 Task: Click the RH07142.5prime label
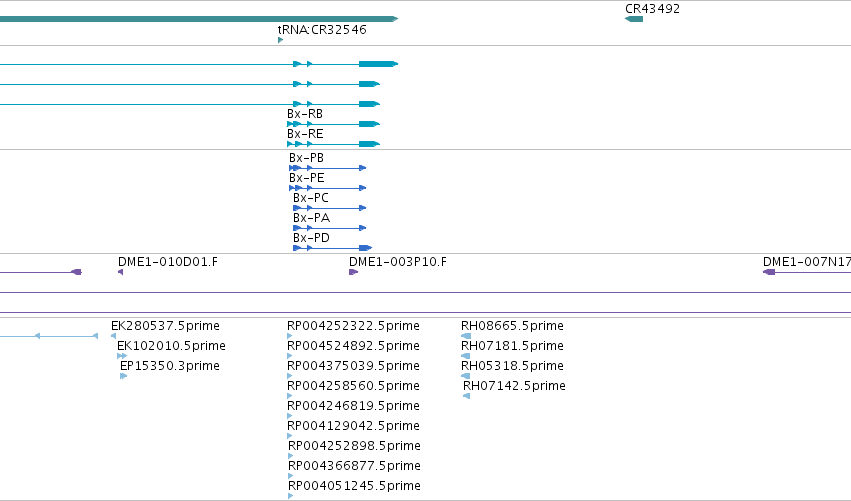pos(514,386)
